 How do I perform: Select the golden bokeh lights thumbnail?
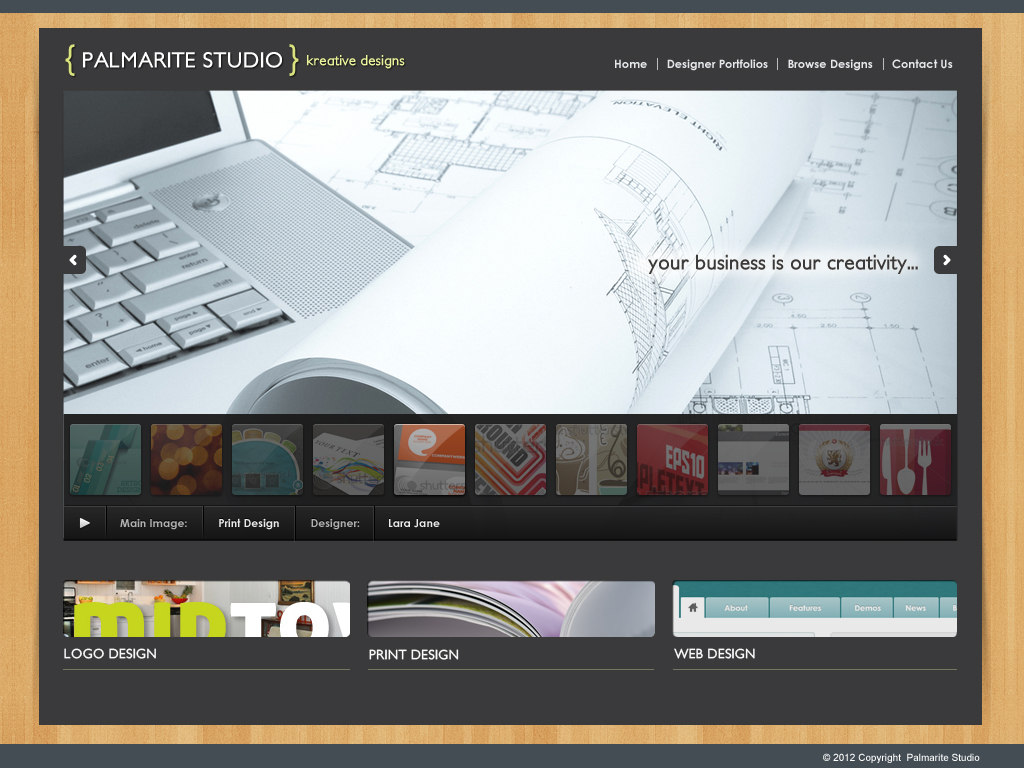[x=186, y=460]
